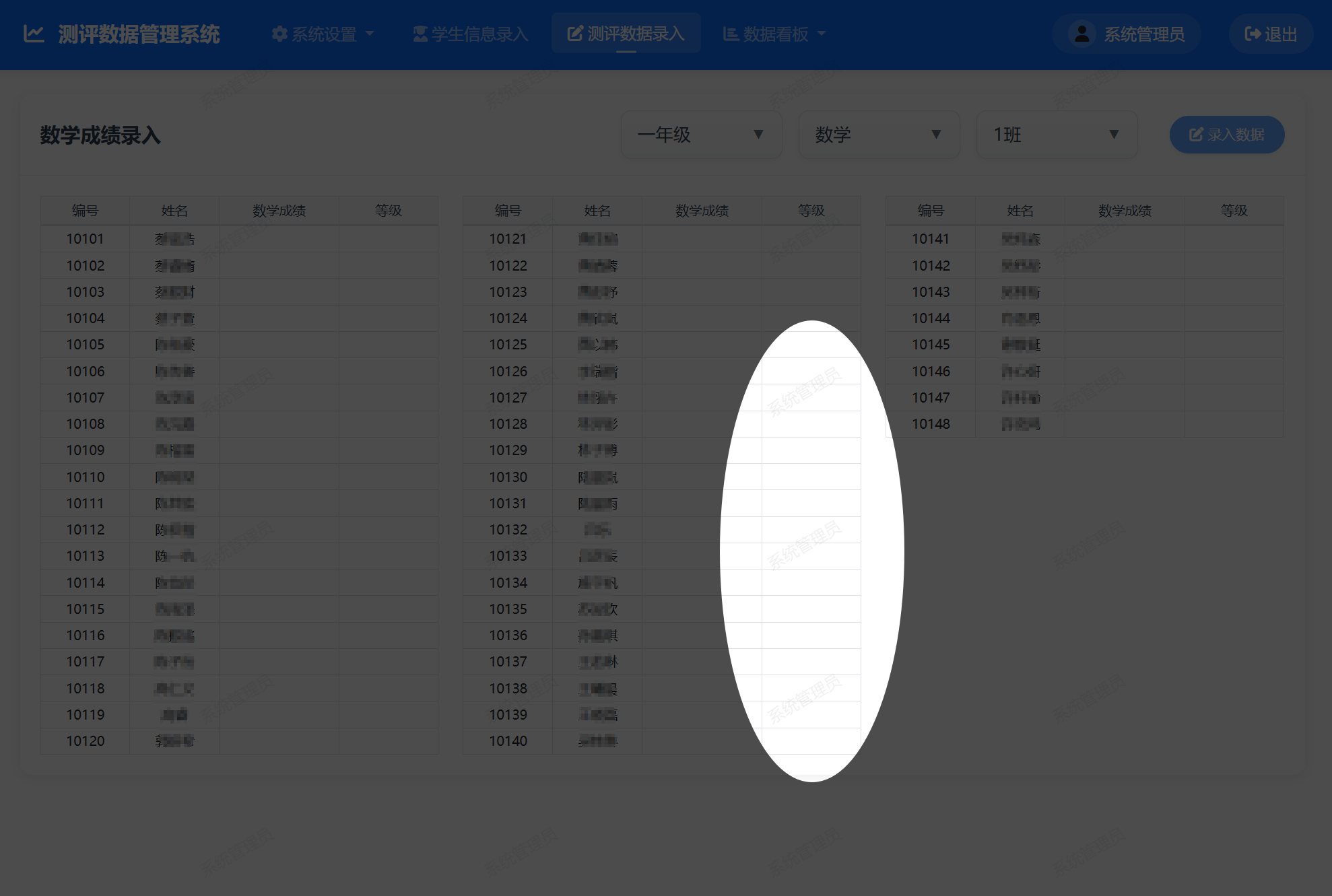Click the 系统管理员 account label
1332x896 pixels.
click(1143, 34)
